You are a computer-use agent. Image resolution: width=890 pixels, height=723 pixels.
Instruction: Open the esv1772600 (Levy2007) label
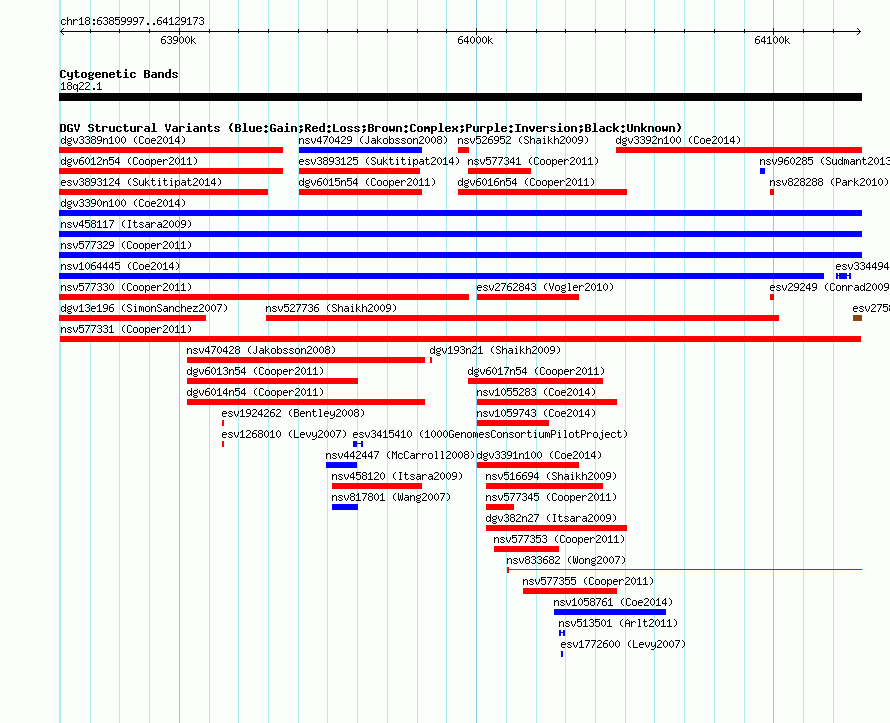coord(623,644)
